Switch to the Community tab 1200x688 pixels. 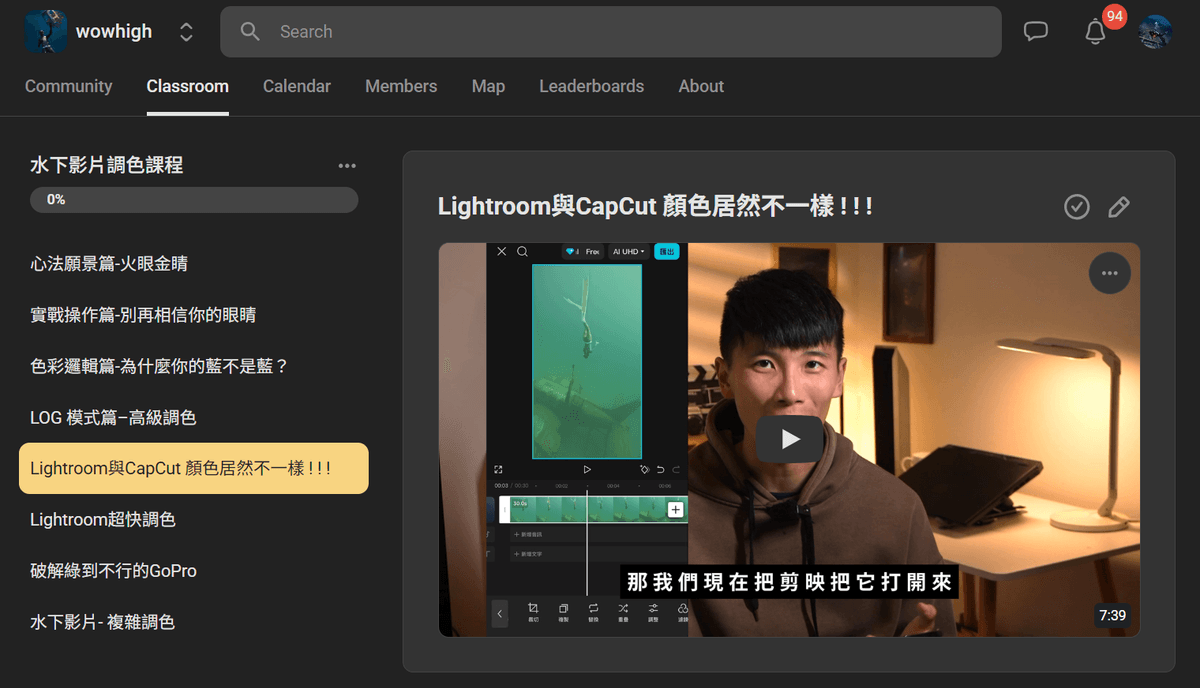[68, 86]
